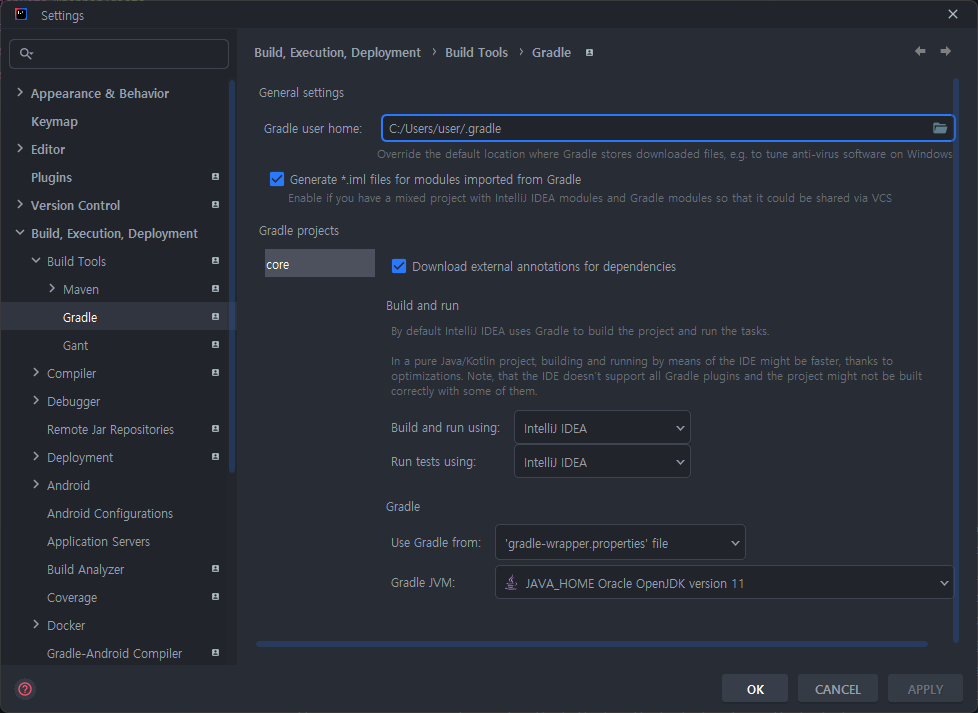
Task: Select Gradle in settings tree
Action: point(80,318)
